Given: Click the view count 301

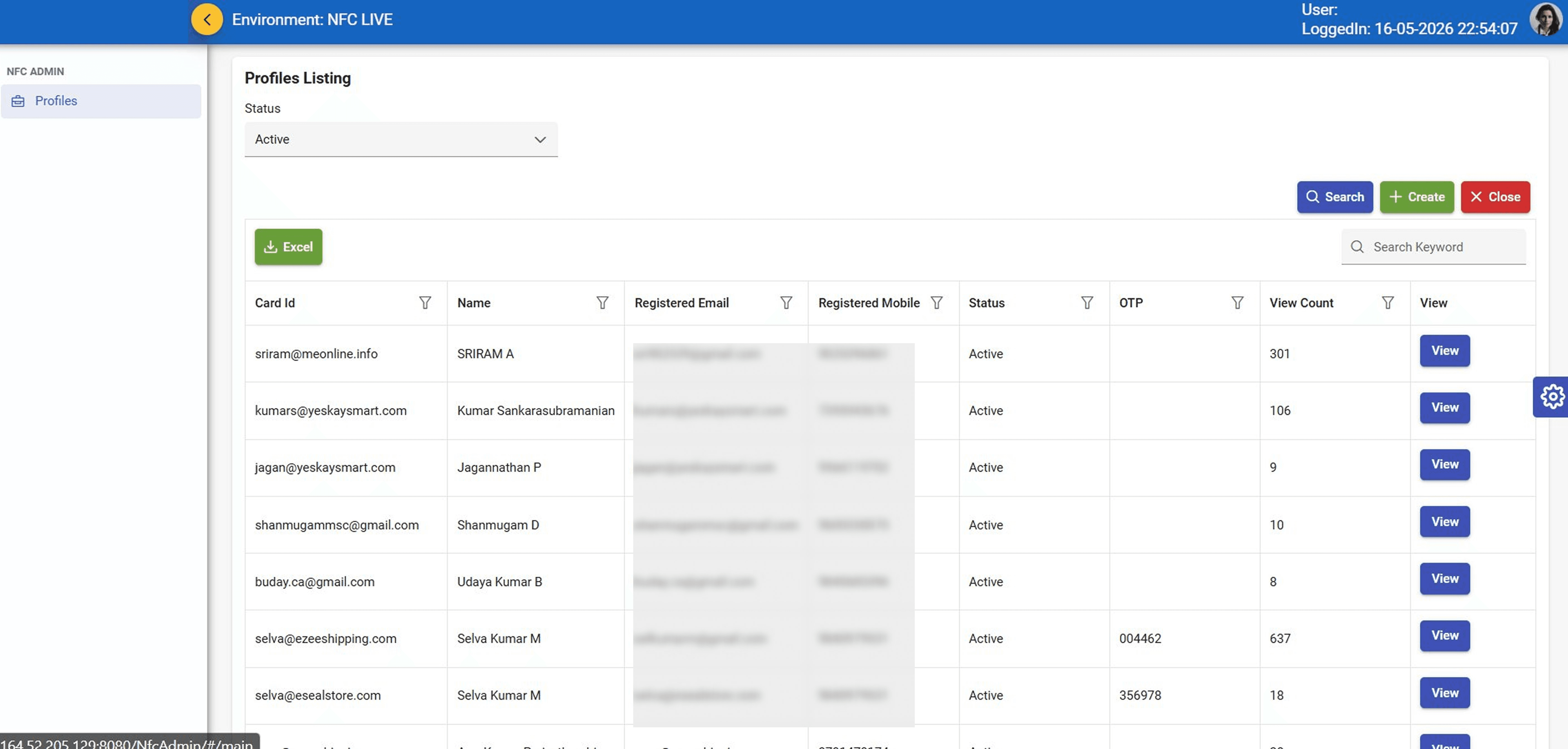Looking at the screenshot, I should pyautogui.click(x=1280, y=353).
